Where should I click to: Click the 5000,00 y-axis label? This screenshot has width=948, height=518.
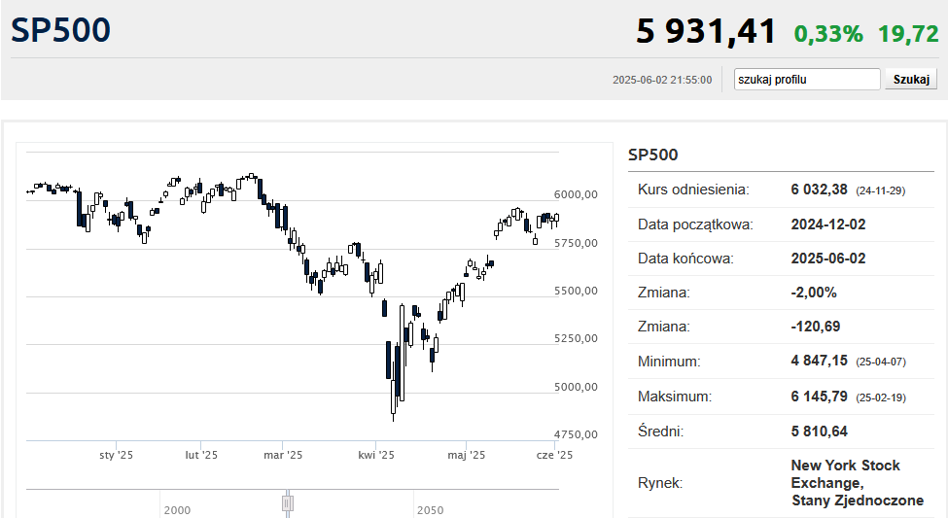576,387
